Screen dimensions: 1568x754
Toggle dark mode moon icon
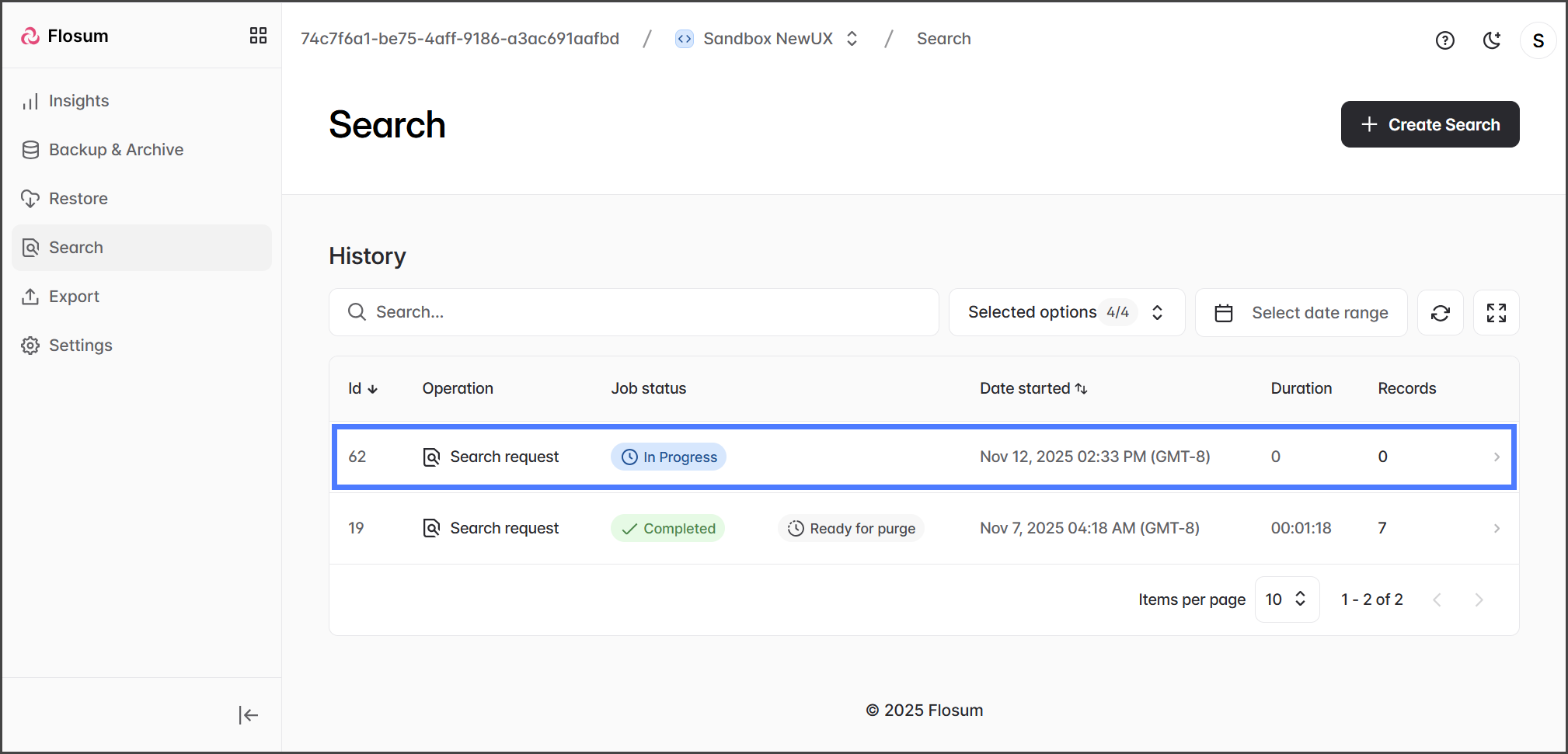pyautogui.click(x=1491, y=40)
